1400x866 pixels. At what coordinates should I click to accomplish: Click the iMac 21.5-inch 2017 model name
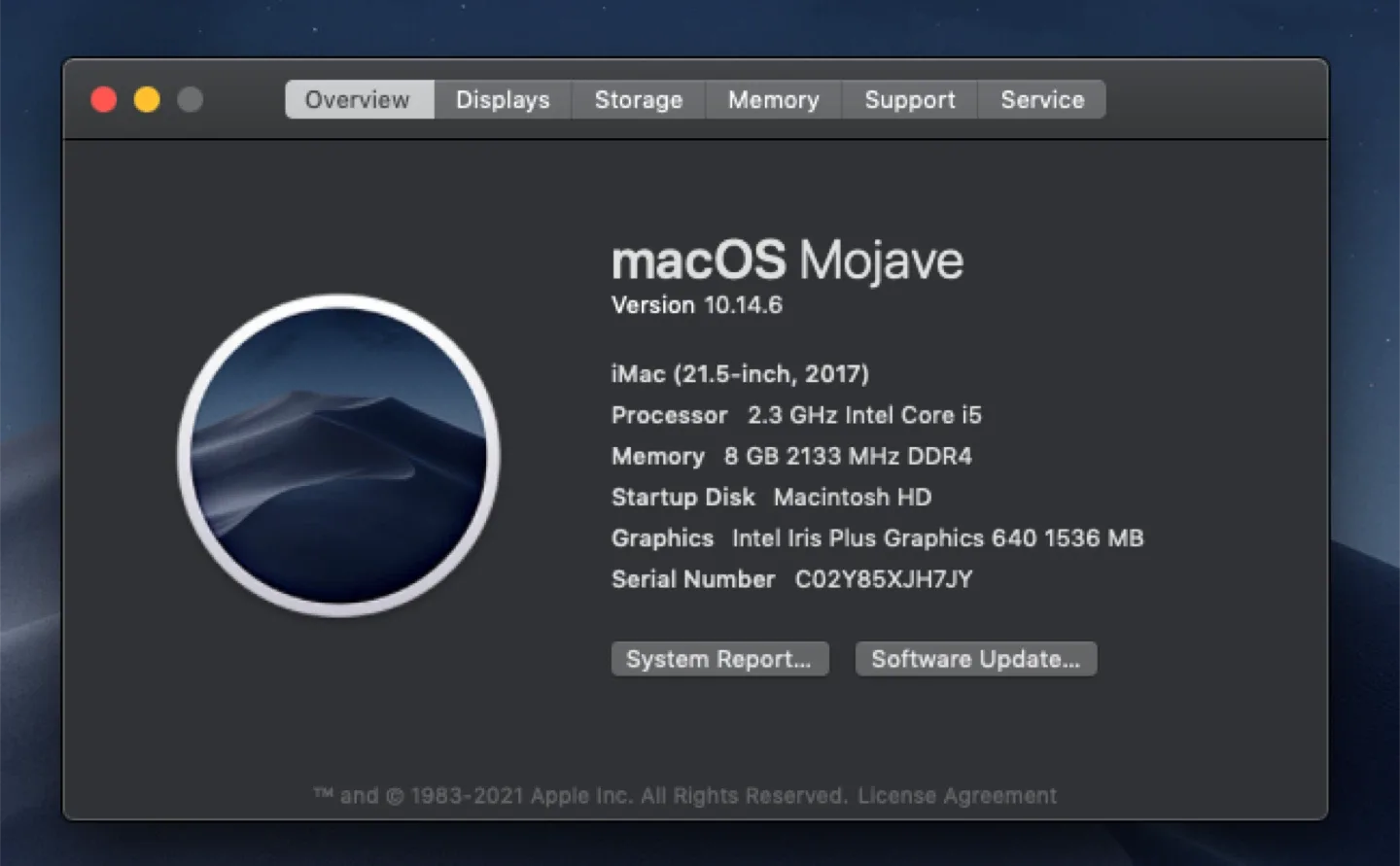pyautogui.click(x=740, y=373)
